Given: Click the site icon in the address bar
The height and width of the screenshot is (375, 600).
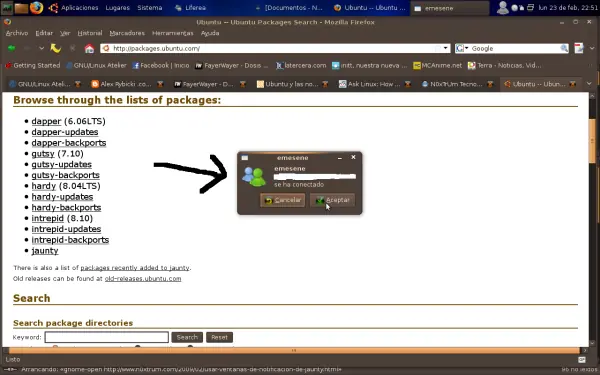Looking at the screenshot, I should pyautogui.click(x=106, y=48).
